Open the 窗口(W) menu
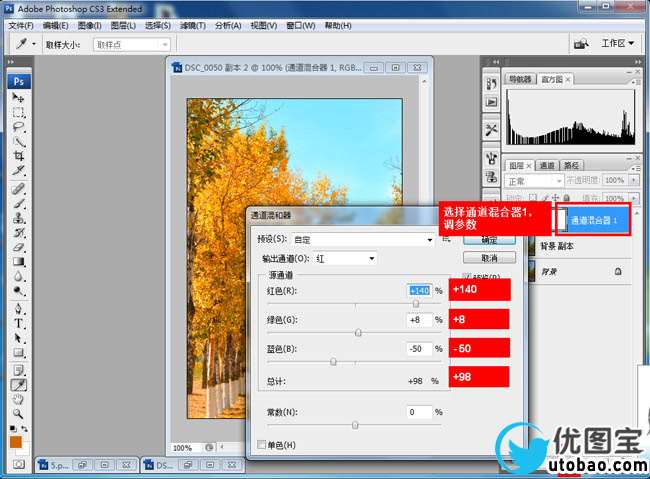650x479 pixels. 301,26
